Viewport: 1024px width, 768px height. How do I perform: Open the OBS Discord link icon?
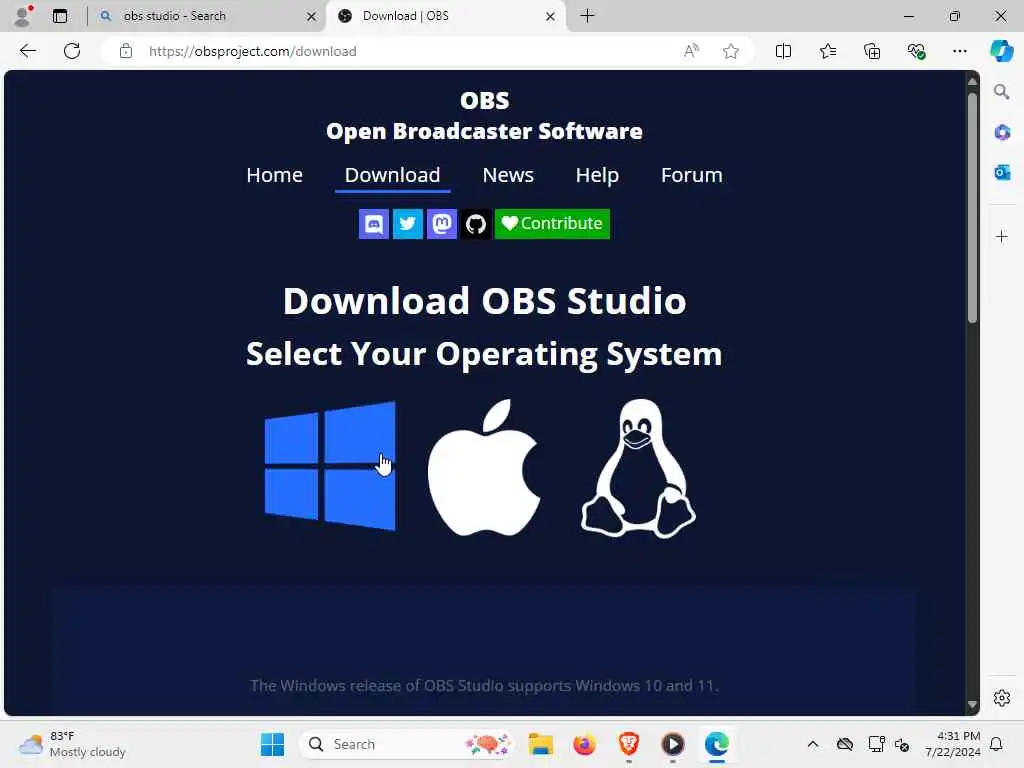coord(374,224)
